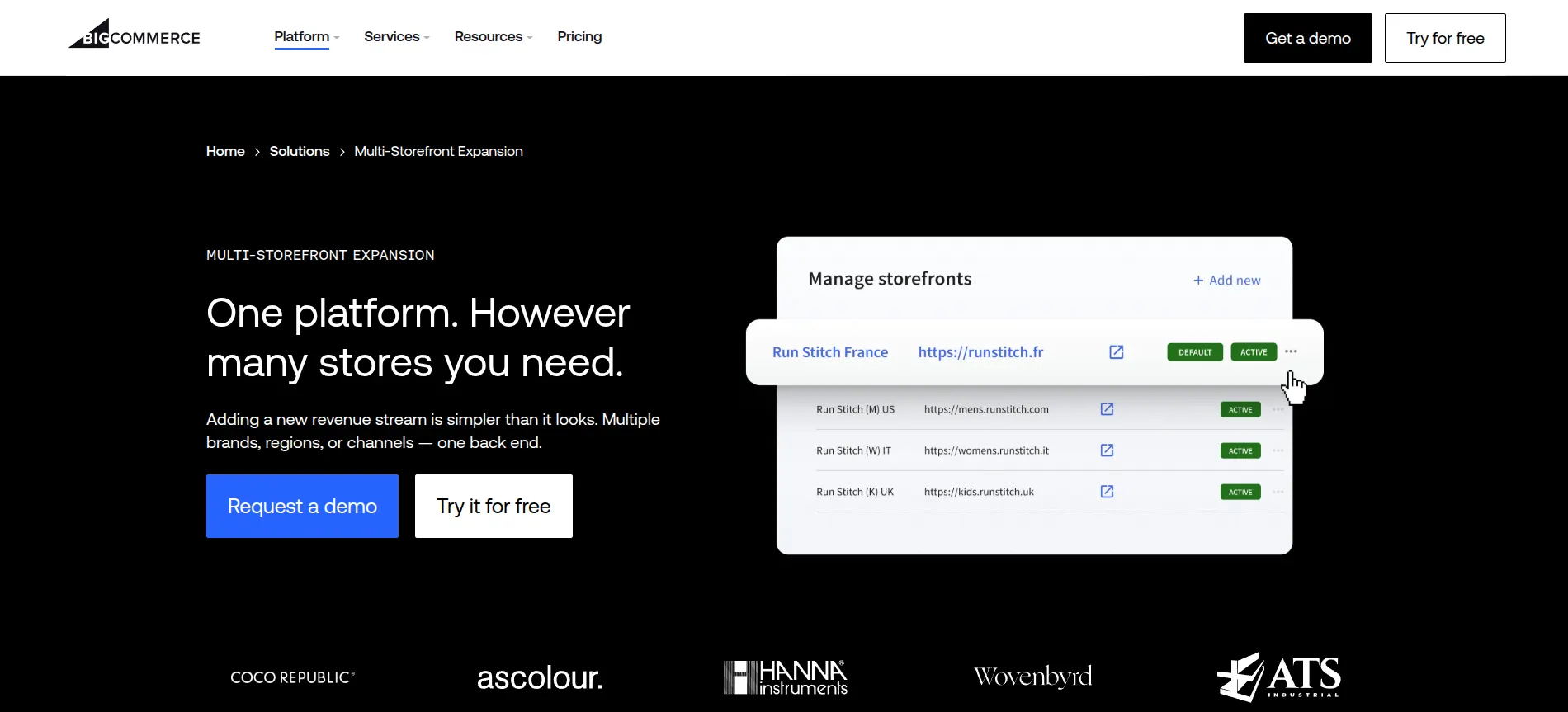This screenshot has height=712, width=1568.
Task: Open the Pricing page
Action: point(579,37)
